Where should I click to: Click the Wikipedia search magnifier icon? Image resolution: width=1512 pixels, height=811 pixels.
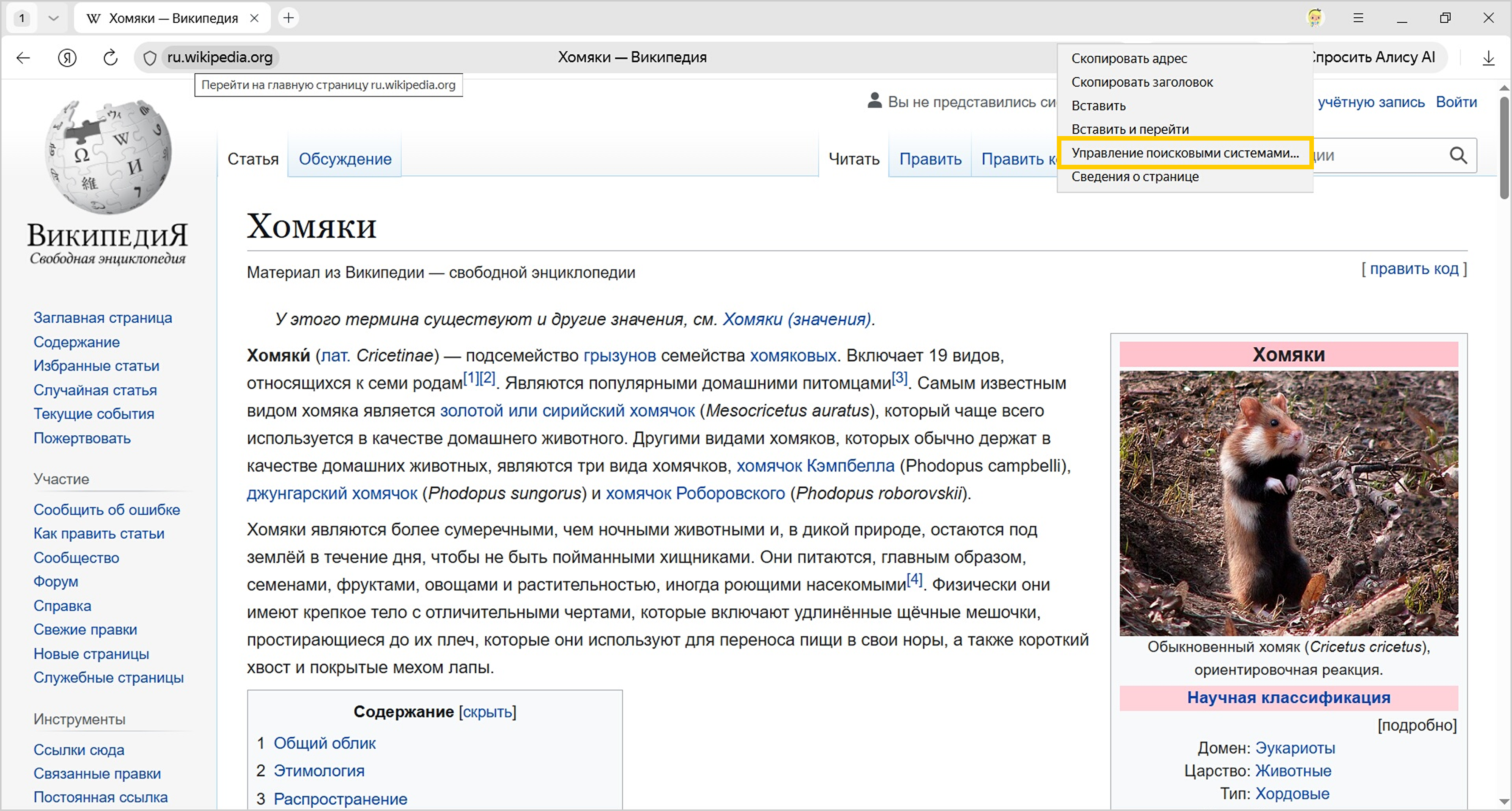[1458, 155]
